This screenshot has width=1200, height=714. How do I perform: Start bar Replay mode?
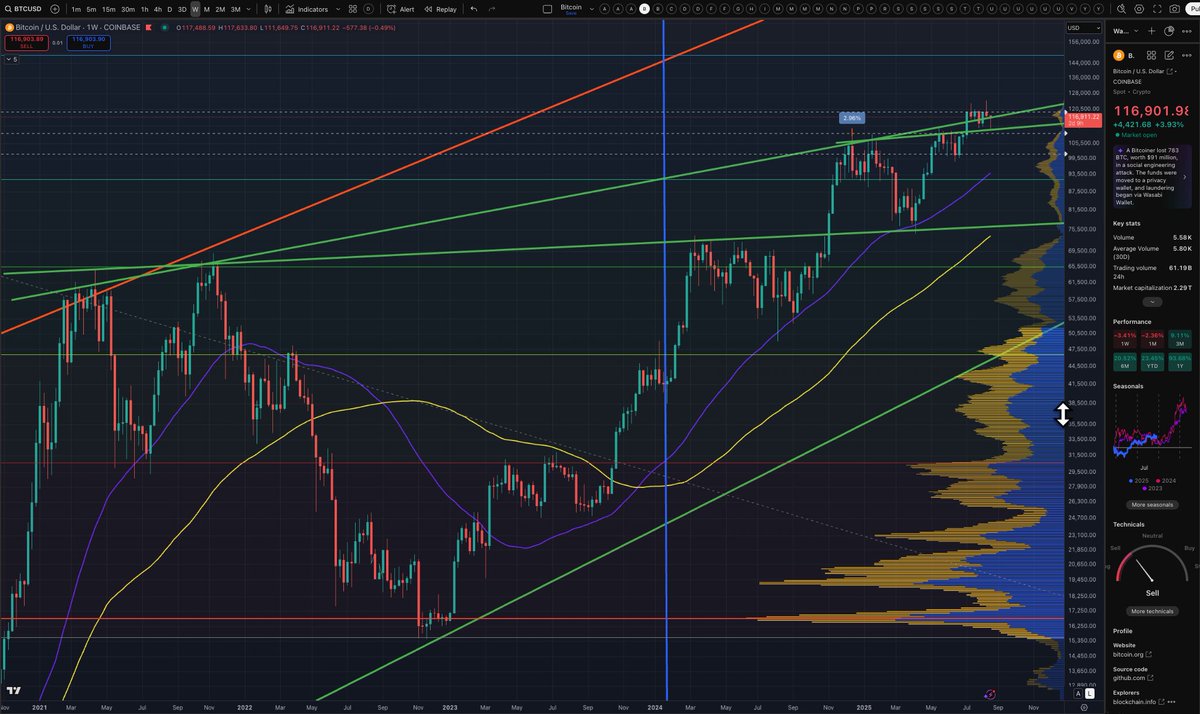[440, 9]
